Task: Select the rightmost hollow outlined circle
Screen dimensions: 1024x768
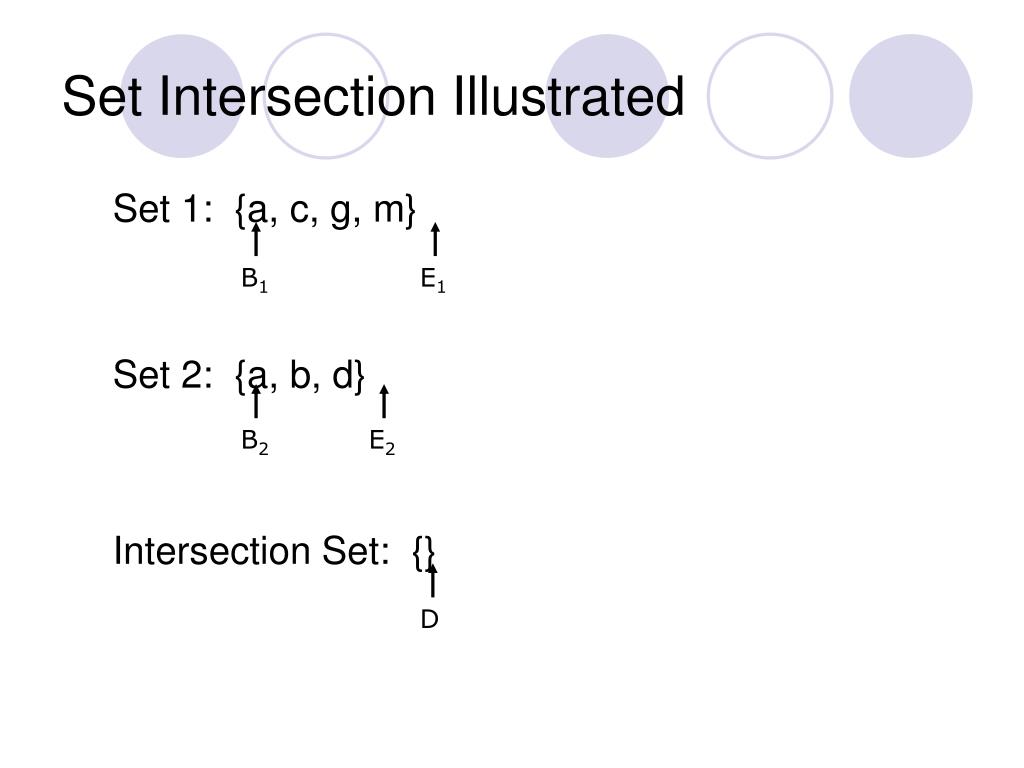Action: point(769,96)
